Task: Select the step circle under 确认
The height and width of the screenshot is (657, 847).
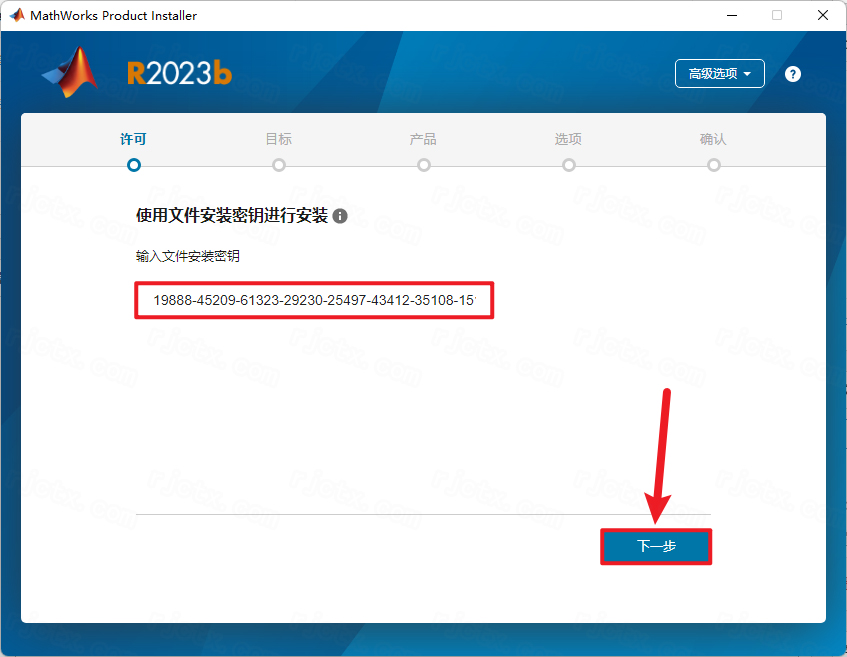Action: coord(714,165)
